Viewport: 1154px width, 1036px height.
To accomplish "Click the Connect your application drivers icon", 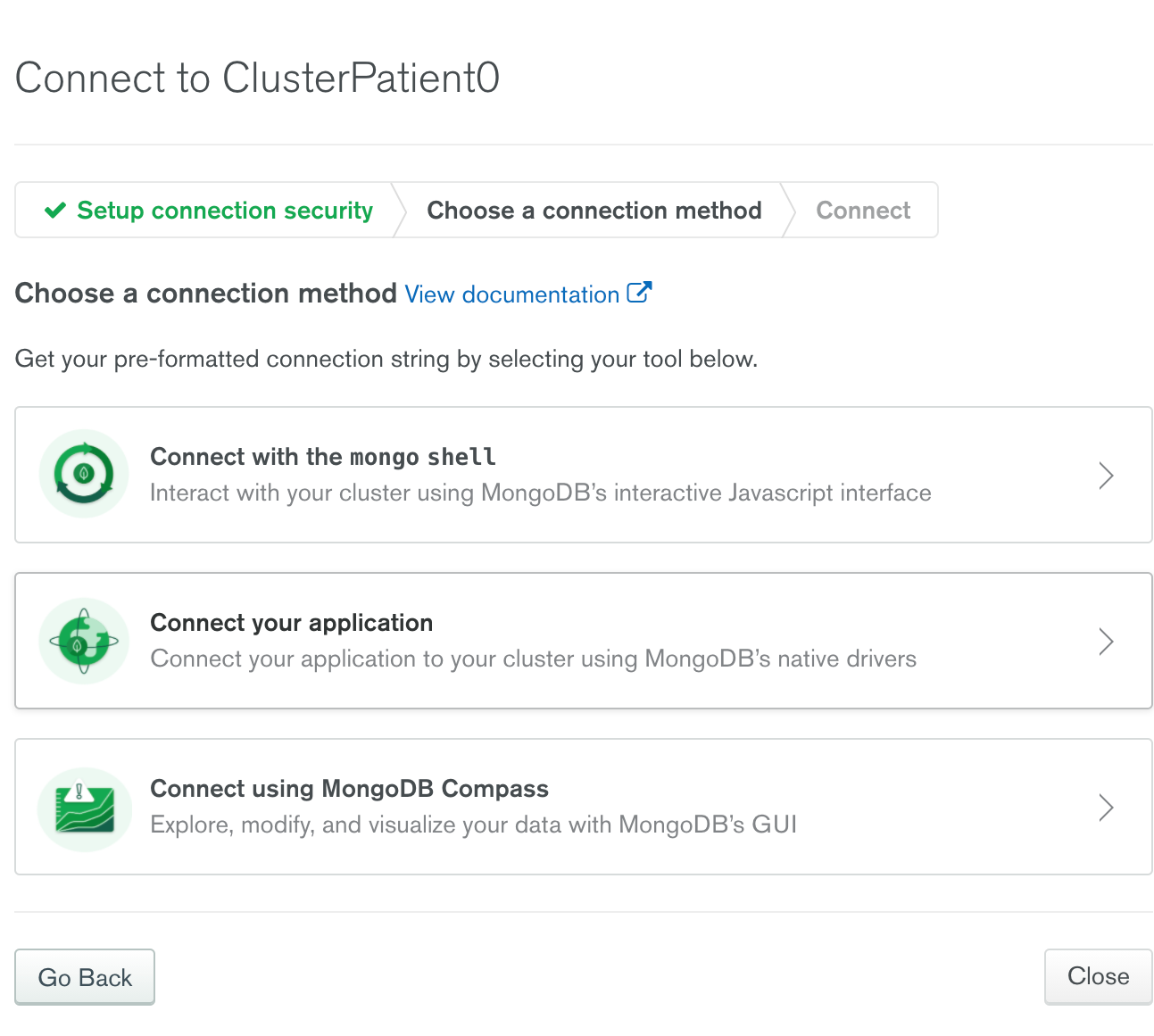I will pyautogui.click(x=83, y=640).
